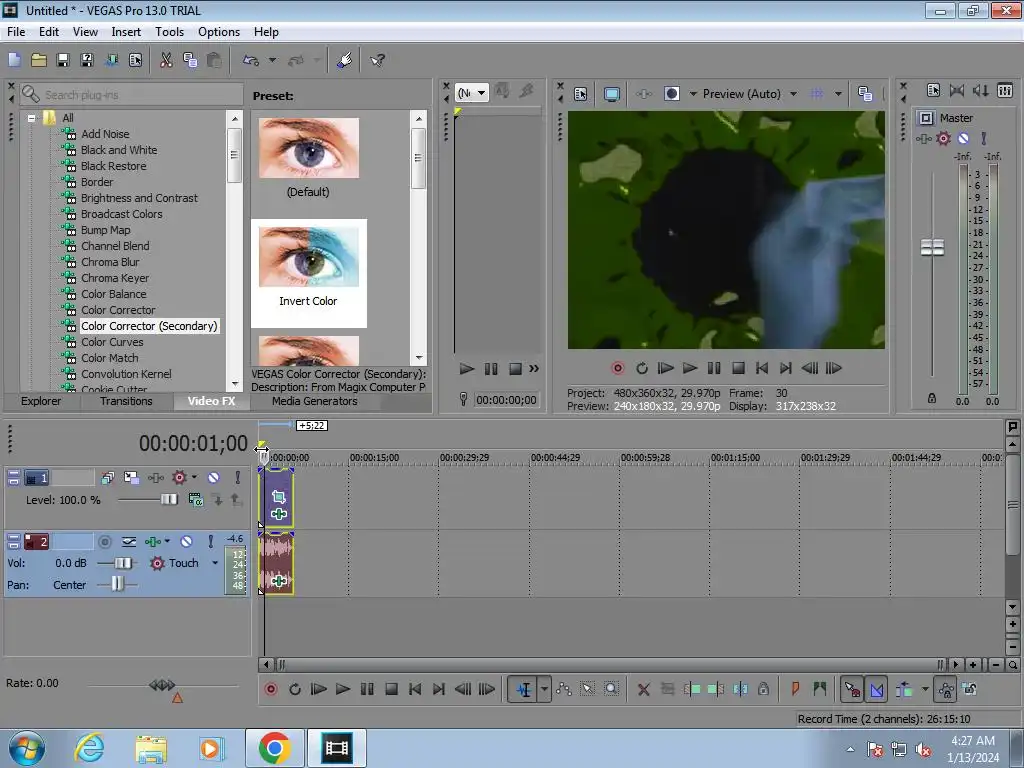This screenshot has width=1024, height=768.
Task: Open Master FX gear icon
Action: [944, 138]
